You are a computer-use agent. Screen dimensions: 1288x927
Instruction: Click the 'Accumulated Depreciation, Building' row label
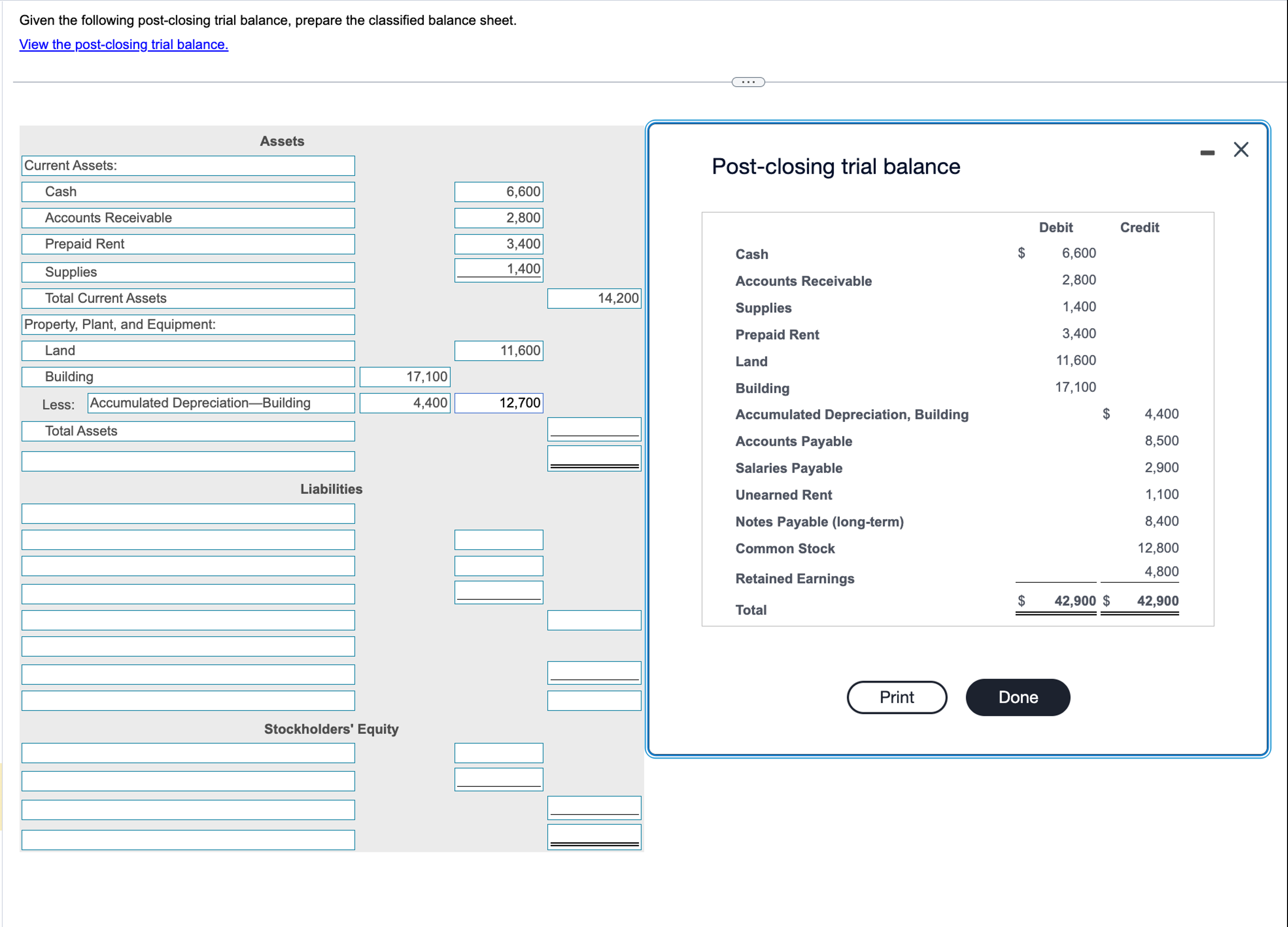[x=852, y=415]
